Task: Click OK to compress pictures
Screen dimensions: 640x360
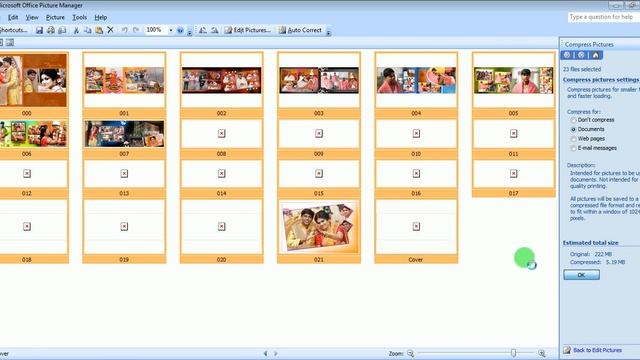Action: (581, 275)
